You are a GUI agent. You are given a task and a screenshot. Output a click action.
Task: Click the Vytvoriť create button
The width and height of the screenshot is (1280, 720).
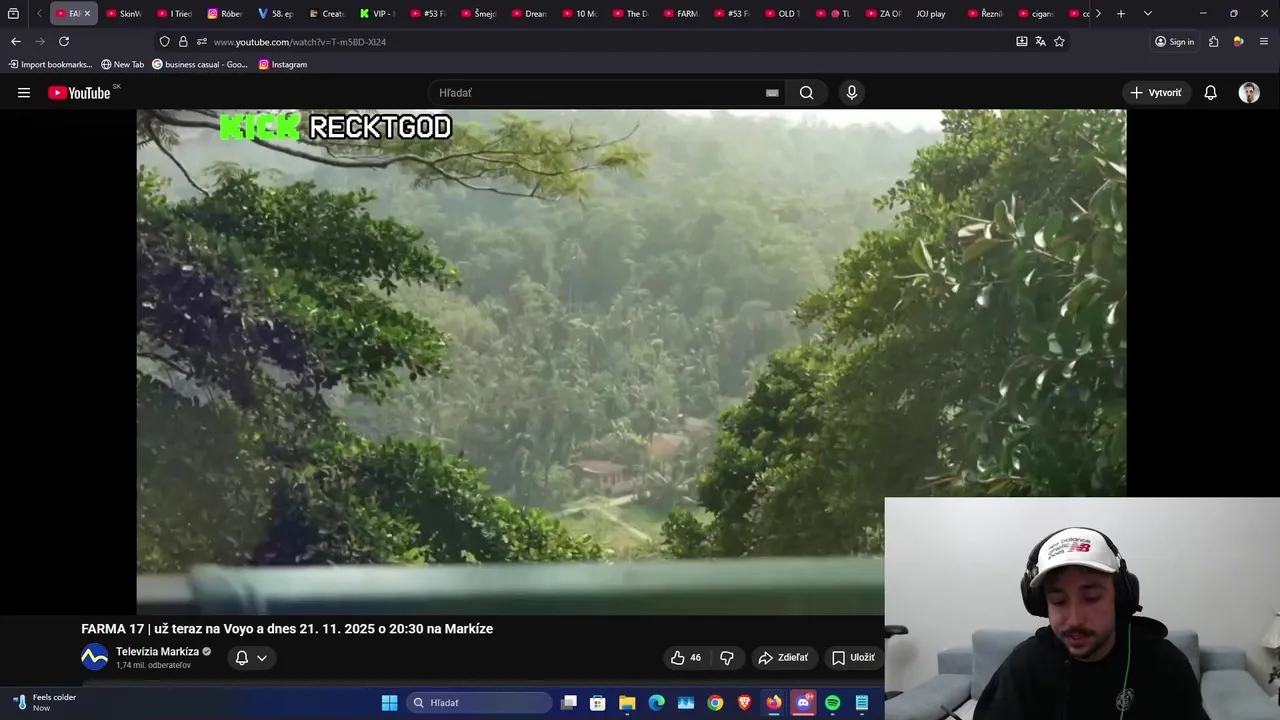coord(1156,93)
